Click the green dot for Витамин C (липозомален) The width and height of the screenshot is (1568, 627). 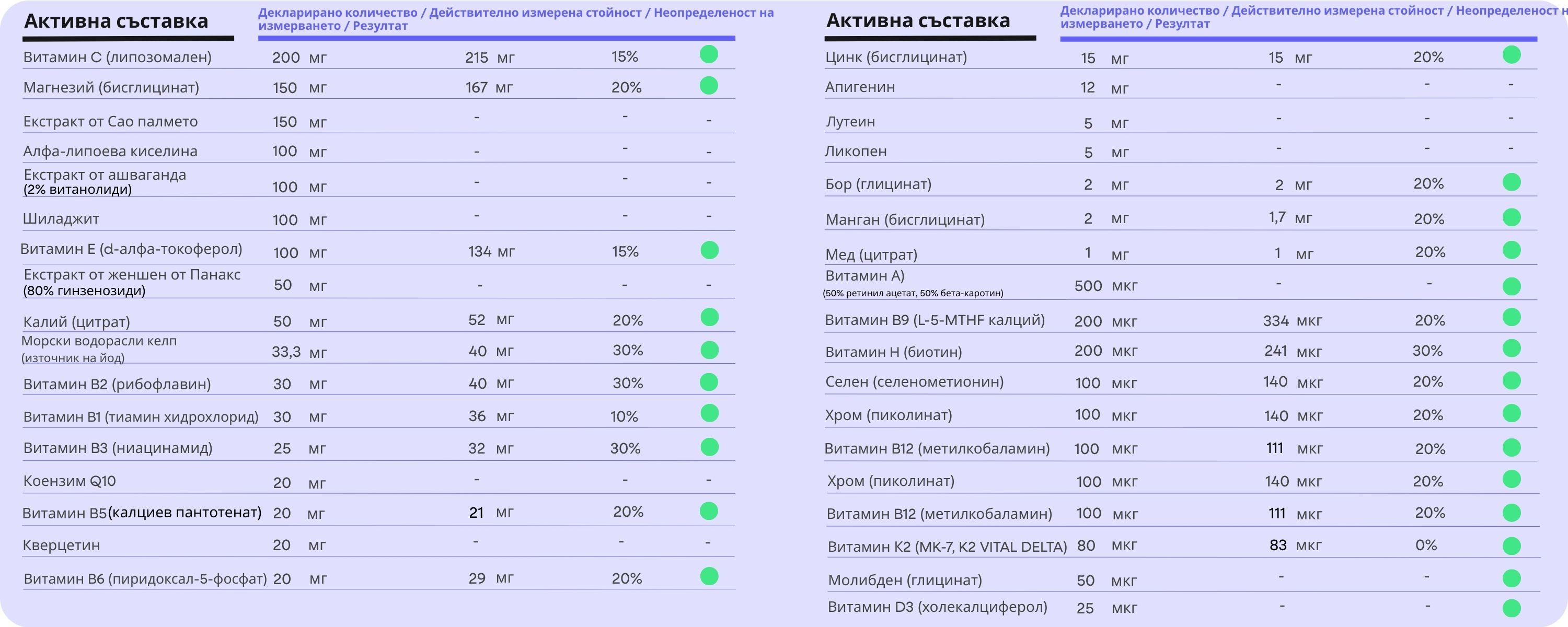coord(709,55)
